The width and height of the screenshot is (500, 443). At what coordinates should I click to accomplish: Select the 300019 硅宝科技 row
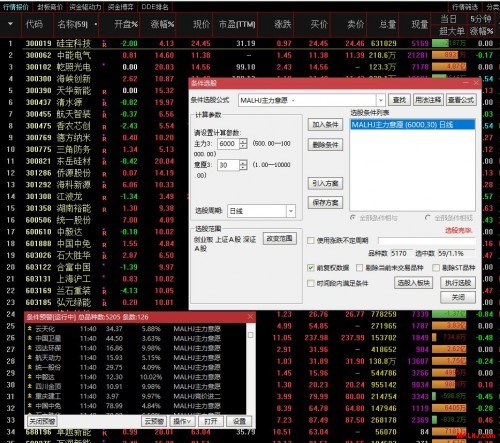[x=250, y=43]
